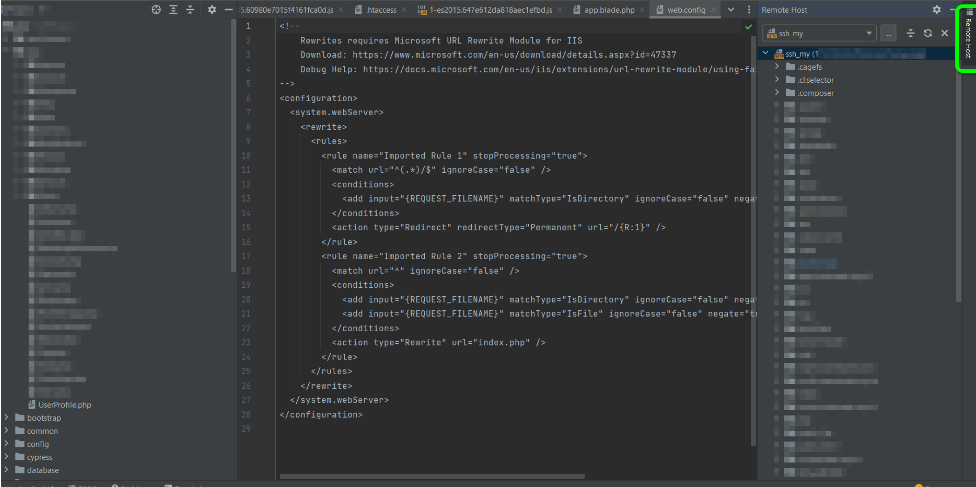976x487 pixels.
Task: Toggle the Remote Host side tool window button
Action: [x=967, y=36]
